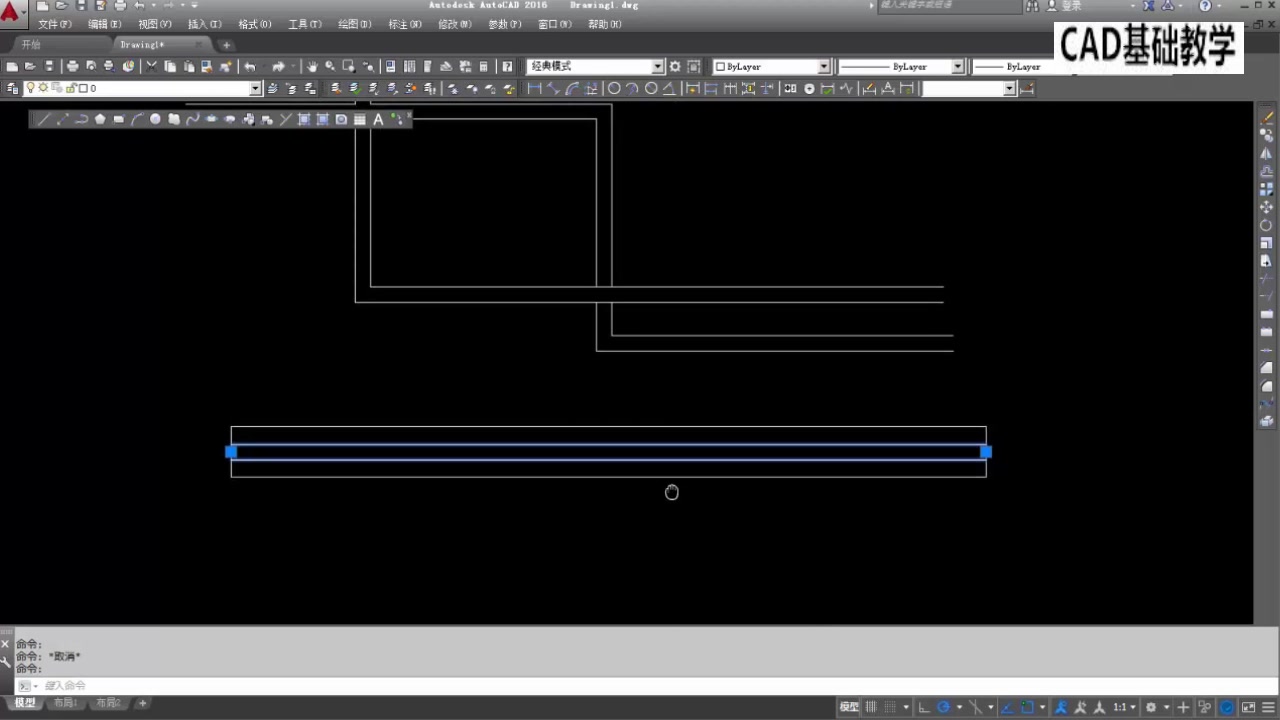Select the Rectangle draw tool

tap(118, 119)
